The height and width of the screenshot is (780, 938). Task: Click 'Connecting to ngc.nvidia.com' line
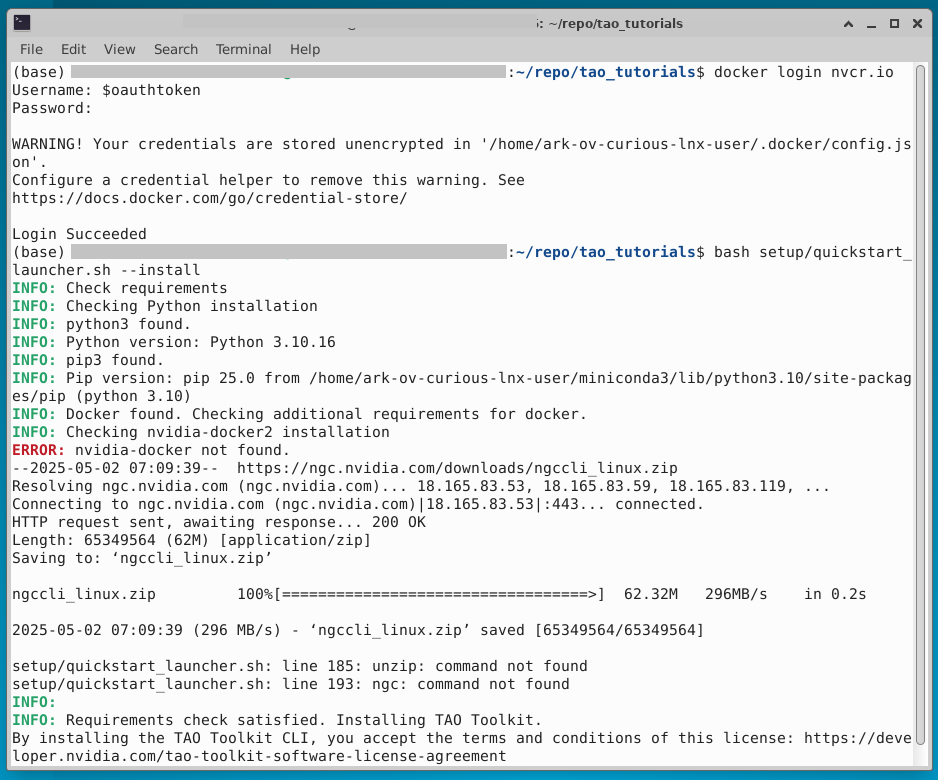[358, 504]
